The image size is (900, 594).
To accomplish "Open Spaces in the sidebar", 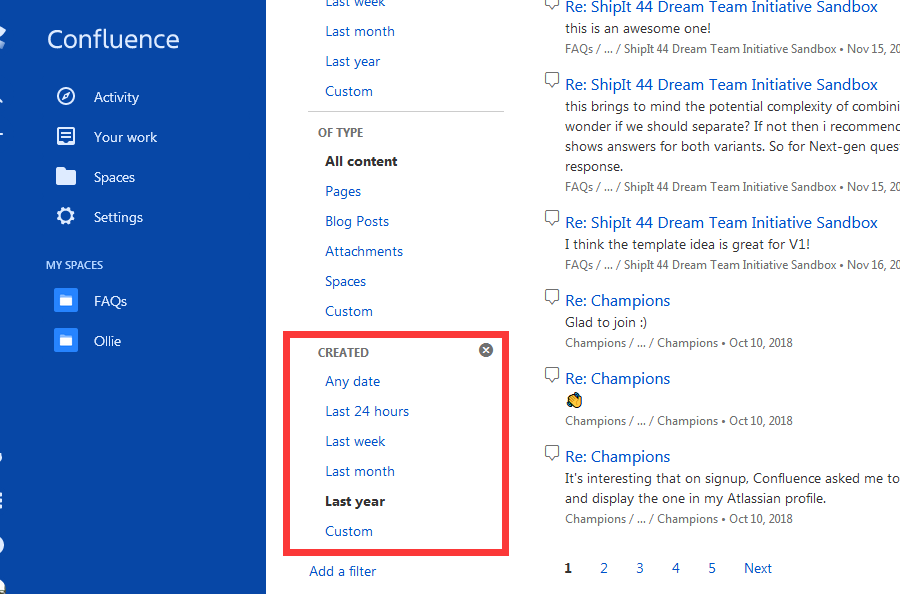I will pyautogui.click(x=114, y=177).
